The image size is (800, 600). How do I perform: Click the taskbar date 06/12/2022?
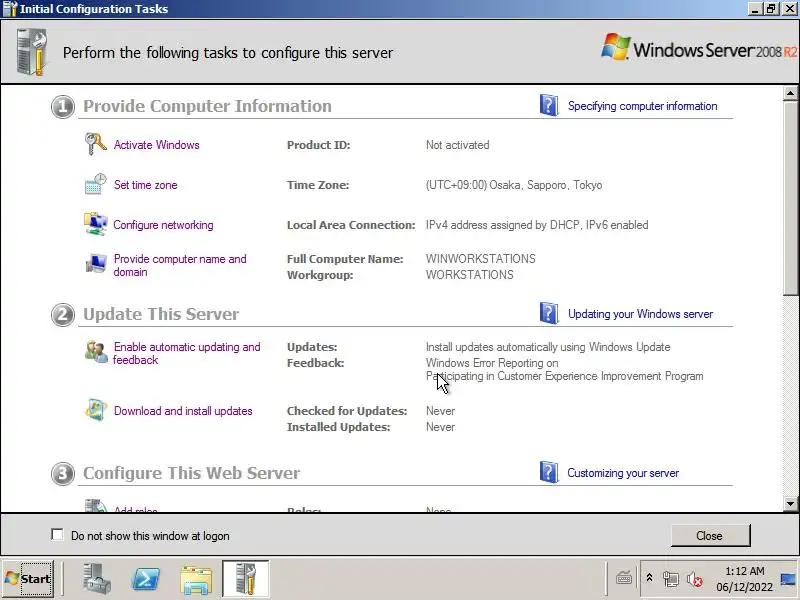click(744, 587)
